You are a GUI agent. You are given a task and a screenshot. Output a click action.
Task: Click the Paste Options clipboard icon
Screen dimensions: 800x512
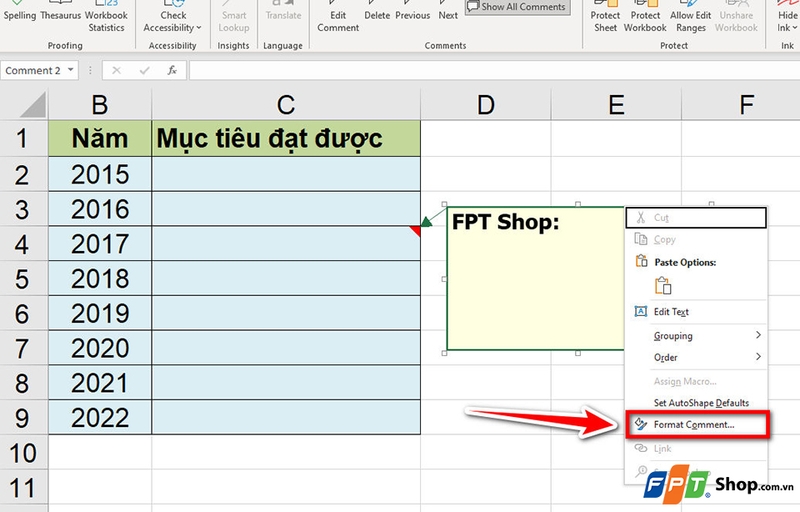click(x=663, y=286)
